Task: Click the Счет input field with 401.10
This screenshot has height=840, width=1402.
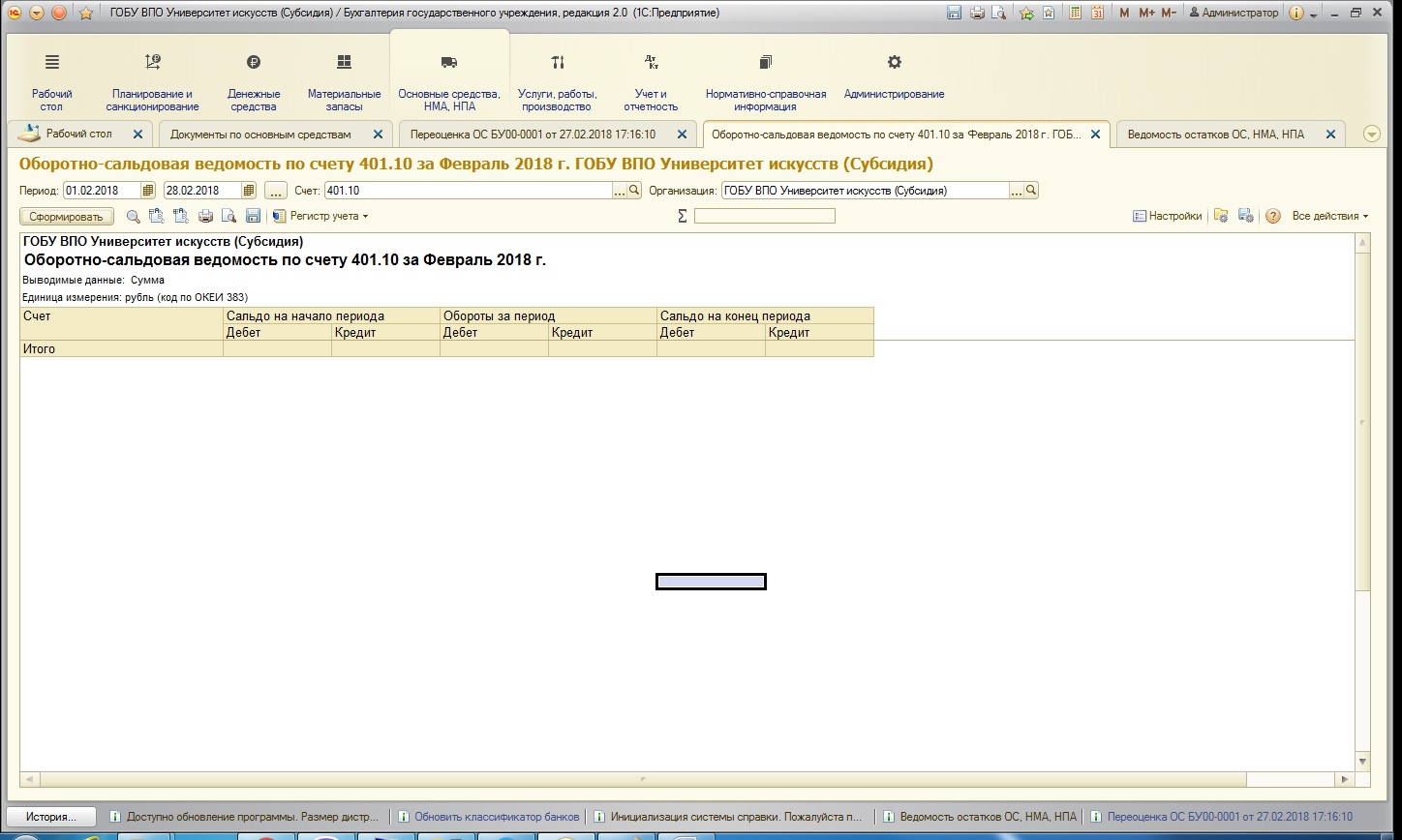Action: pos(469,191)
